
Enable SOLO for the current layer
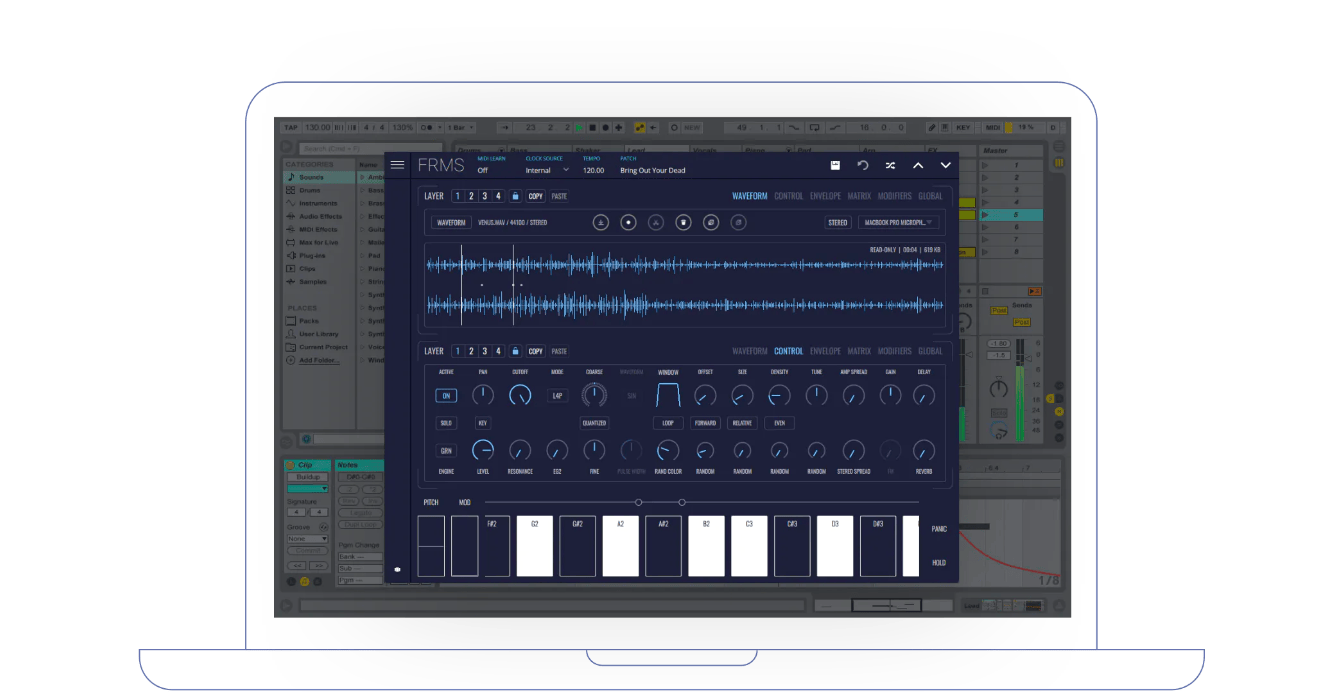[447, 423]
